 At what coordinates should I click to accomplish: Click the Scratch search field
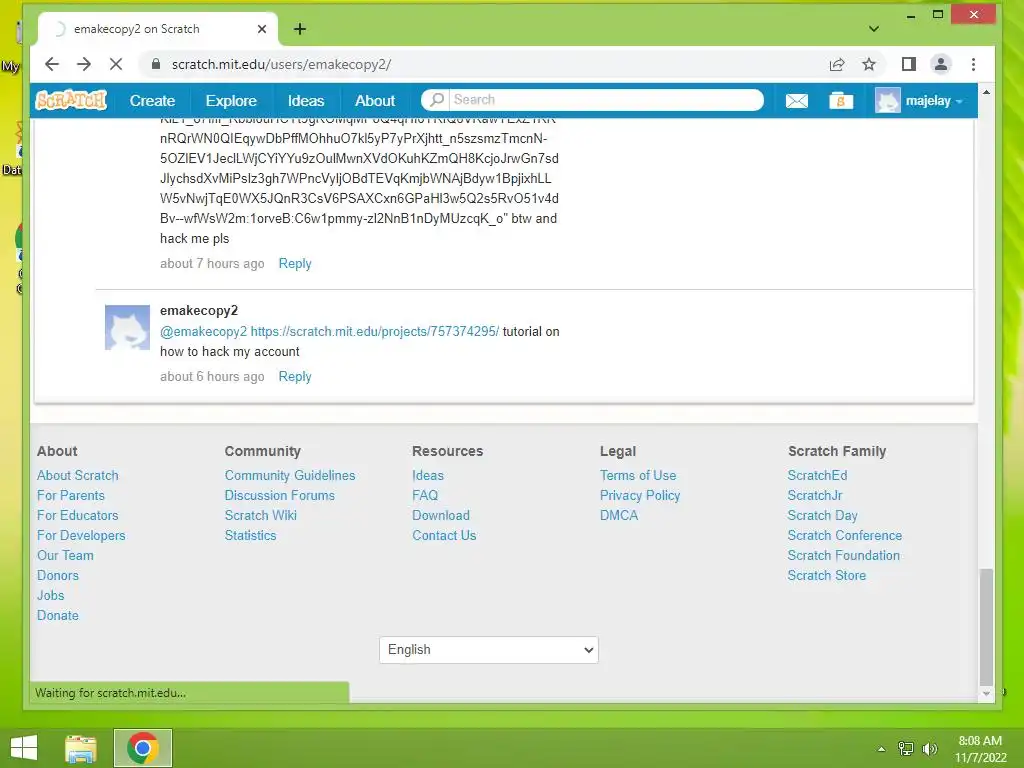tap(592, 99)
